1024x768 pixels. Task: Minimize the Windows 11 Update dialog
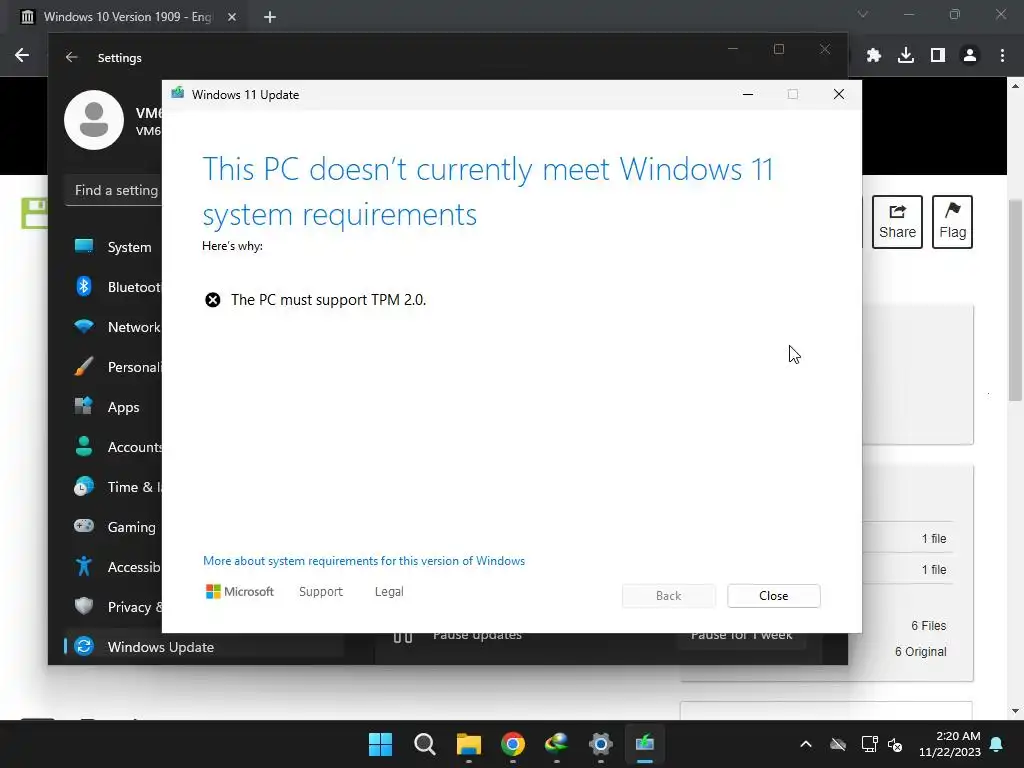tap(748, 94)
